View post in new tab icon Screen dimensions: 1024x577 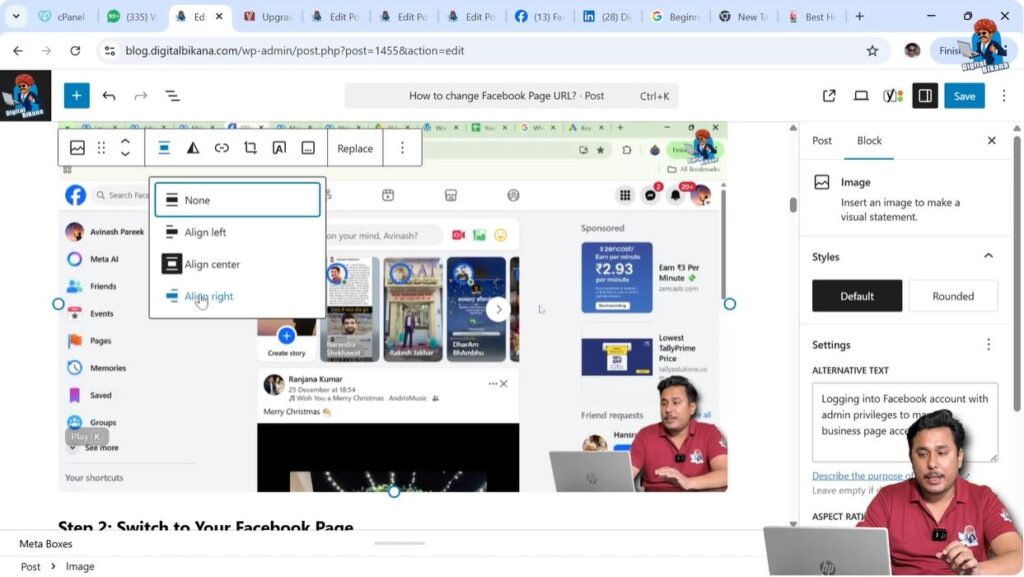pos(829,96)
